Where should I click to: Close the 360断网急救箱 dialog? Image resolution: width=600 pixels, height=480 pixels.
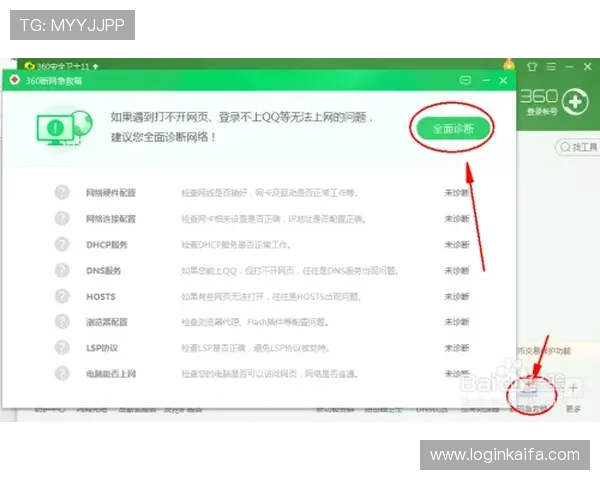click(503, 80)
